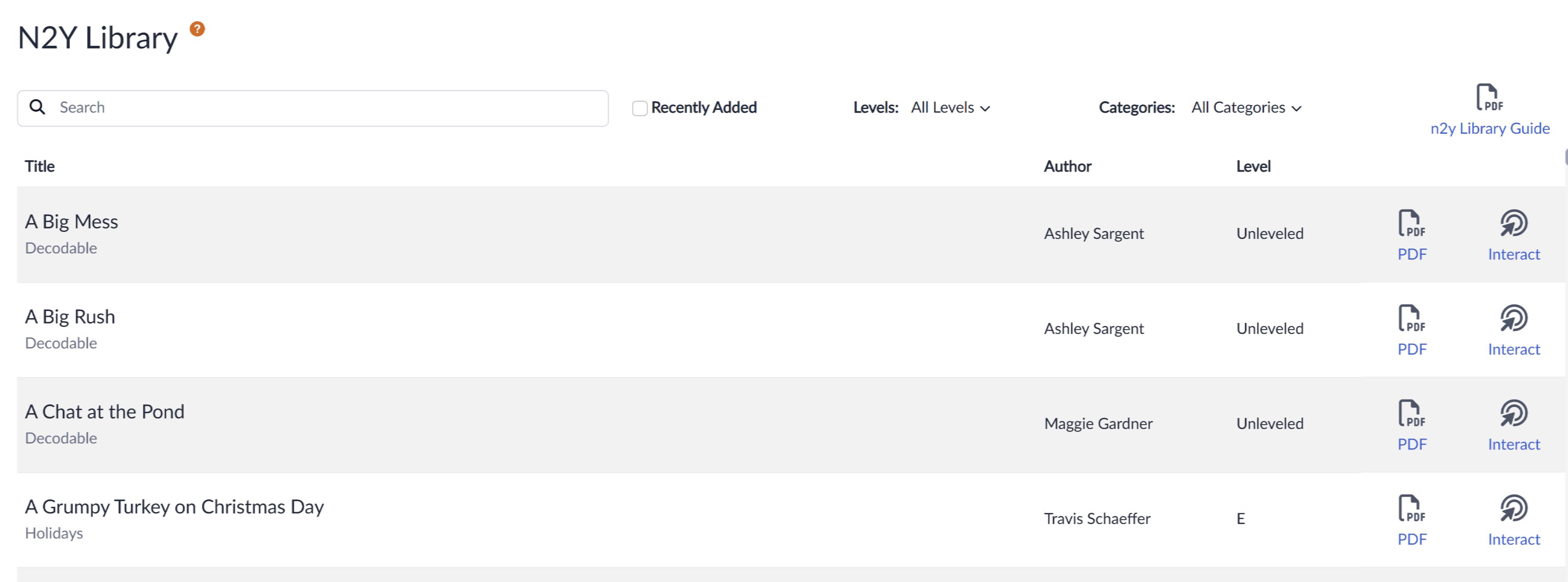This screenshot has width=1568, height=582.
Task: Click the 'Holidays' category label
Action: click(x=54, y=533)
